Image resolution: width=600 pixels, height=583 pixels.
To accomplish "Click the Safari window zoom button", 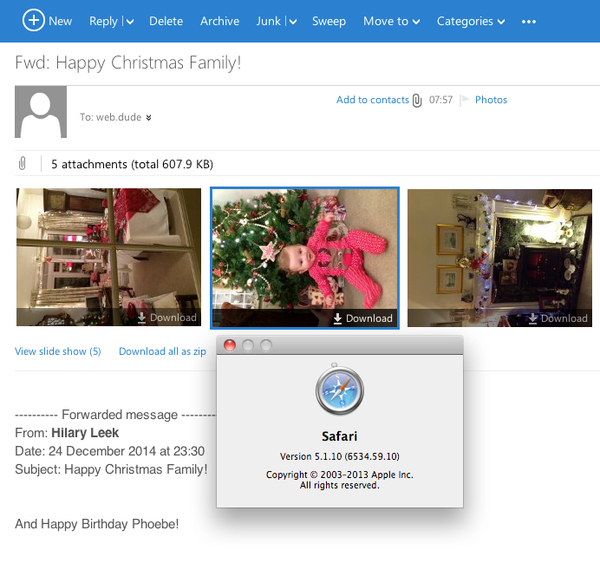I will [x=266, y=345].
